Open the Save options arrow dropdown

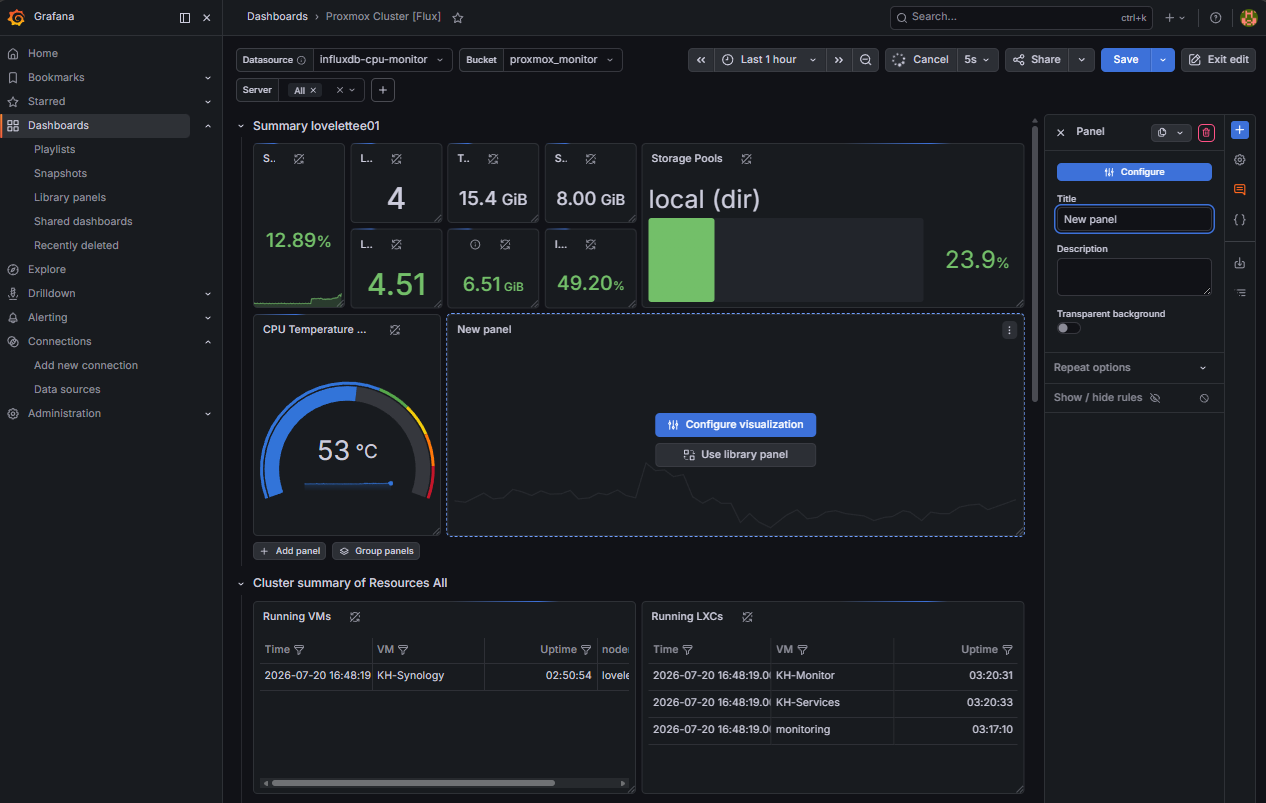(1163, 60)
